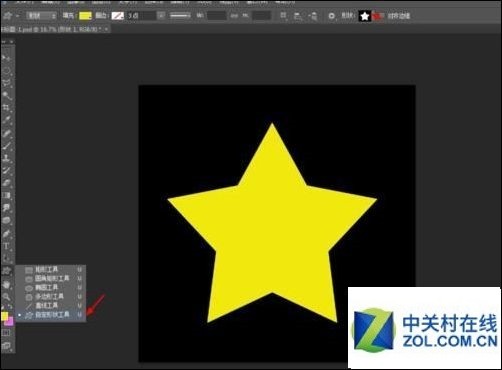Toggle Quick Mask mode
Image resolution: width=502 pixels, height=370 pixels.
[x=7, y=333]
